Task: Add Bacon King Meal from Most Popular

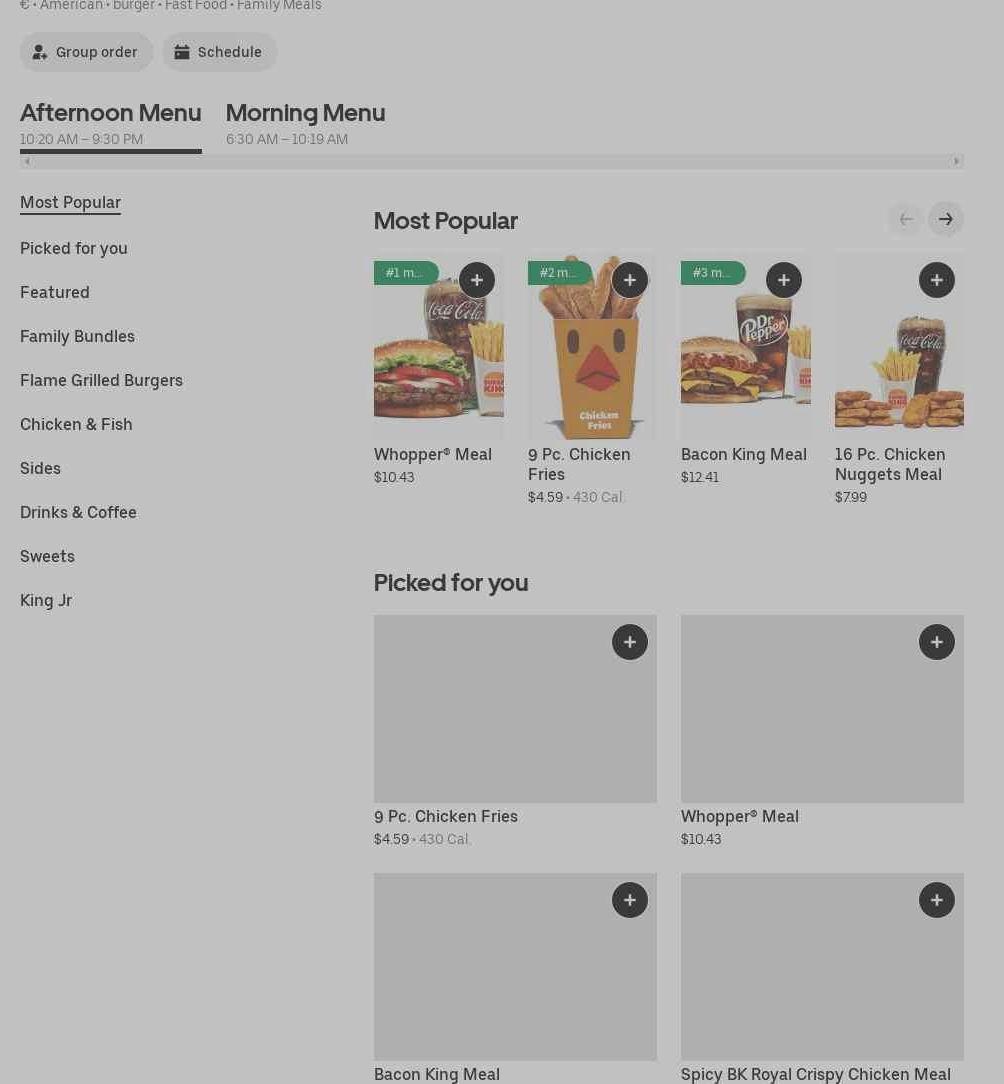Action: coord(784,280)
